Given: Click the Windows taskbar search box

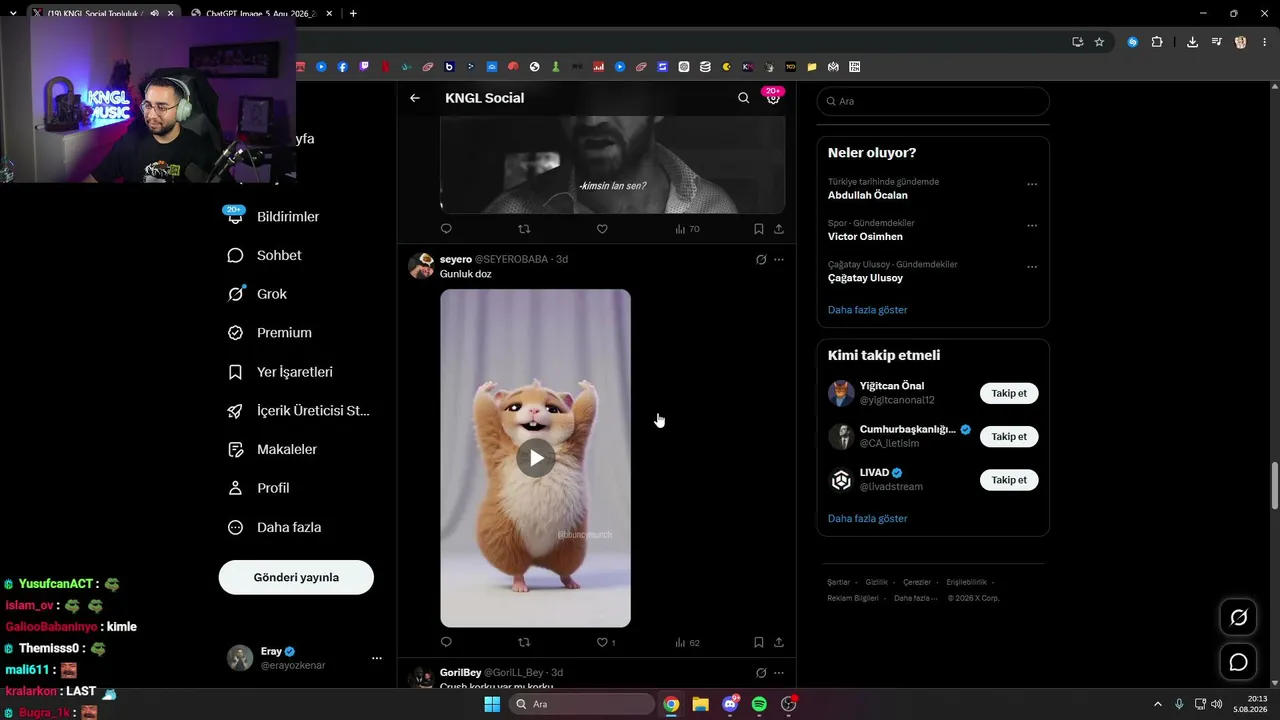Looking at the screenshot, I should click(584, 704).
